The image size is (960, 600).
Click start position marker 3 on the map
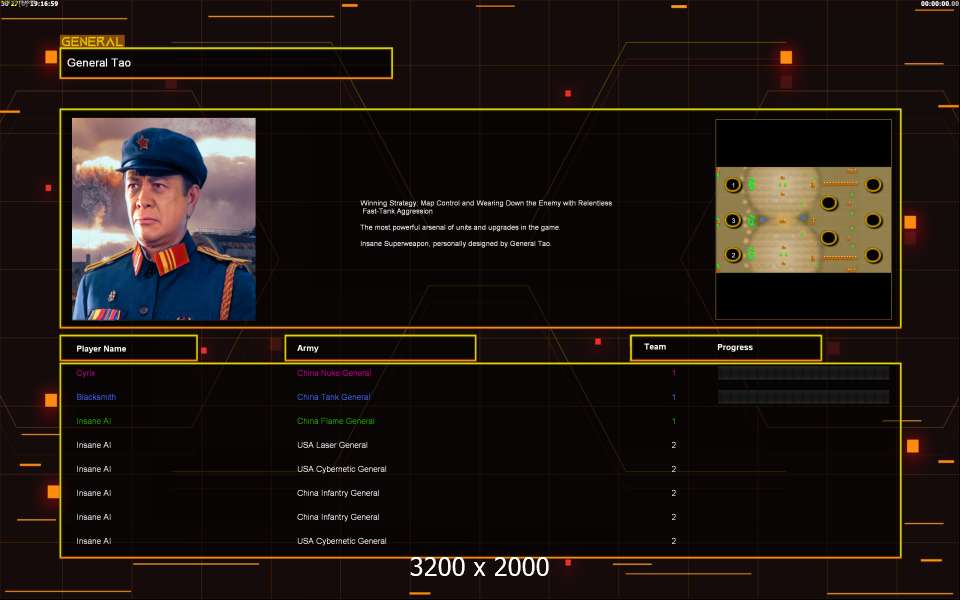tap(733, 220)
